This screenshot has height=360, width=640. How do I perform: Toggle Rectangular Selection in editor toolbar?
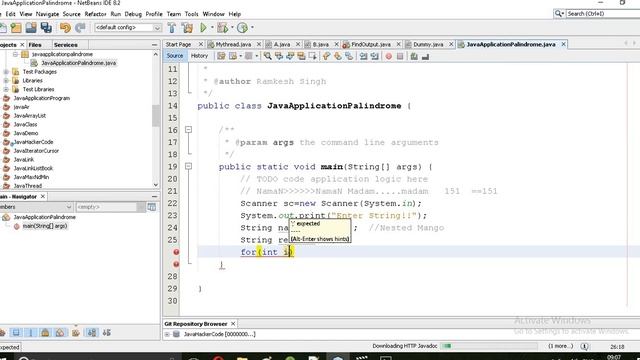pyautogui.click(x=313, y=56)
